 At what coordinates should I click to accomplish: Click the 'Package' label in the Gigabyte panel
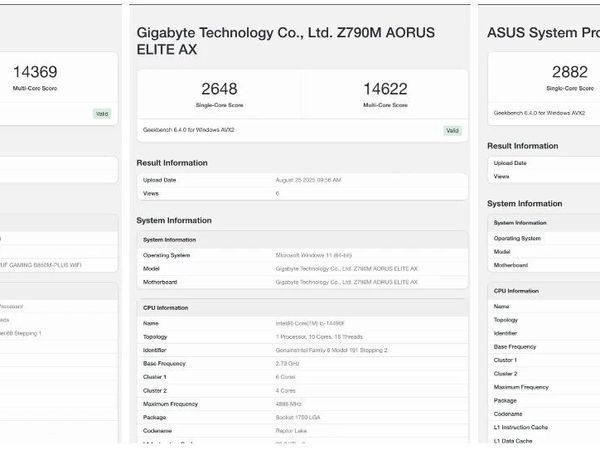click(155, 417)
